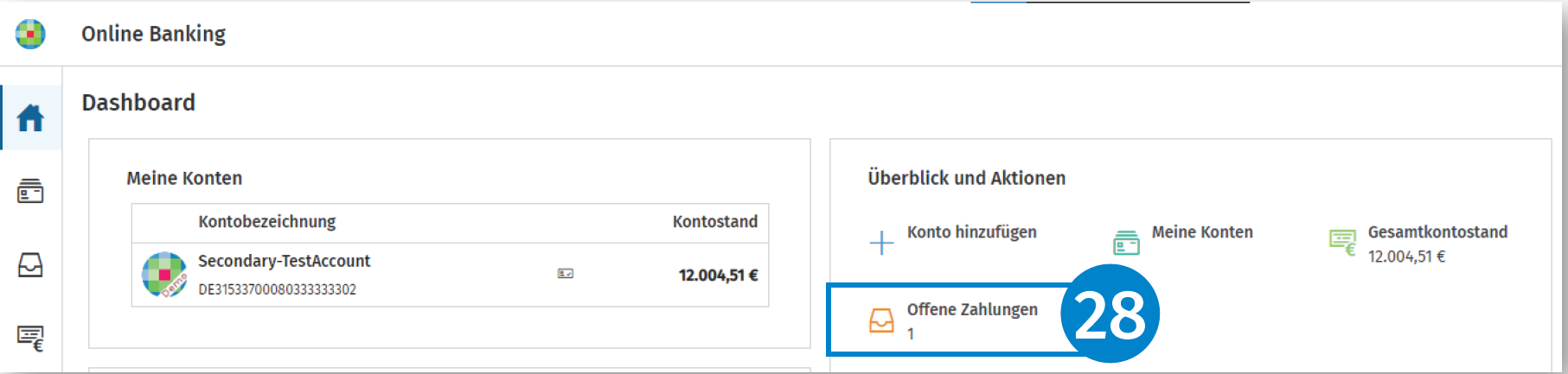Open Meine Konten in Überblick und Aktionen

(1202, 232)
